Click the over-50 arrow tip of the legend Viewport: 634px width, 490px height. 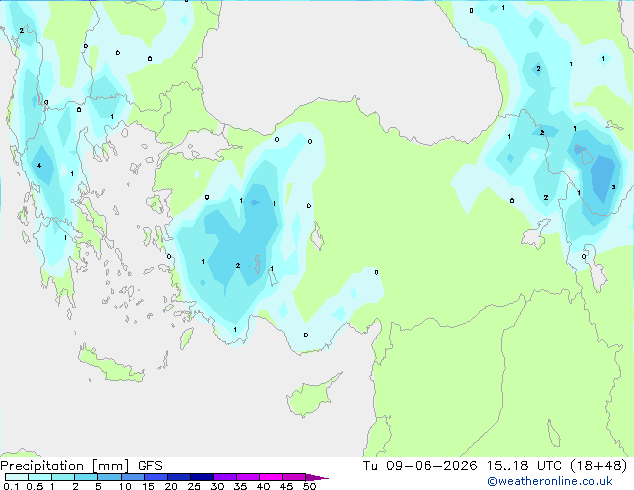(317, 477)
